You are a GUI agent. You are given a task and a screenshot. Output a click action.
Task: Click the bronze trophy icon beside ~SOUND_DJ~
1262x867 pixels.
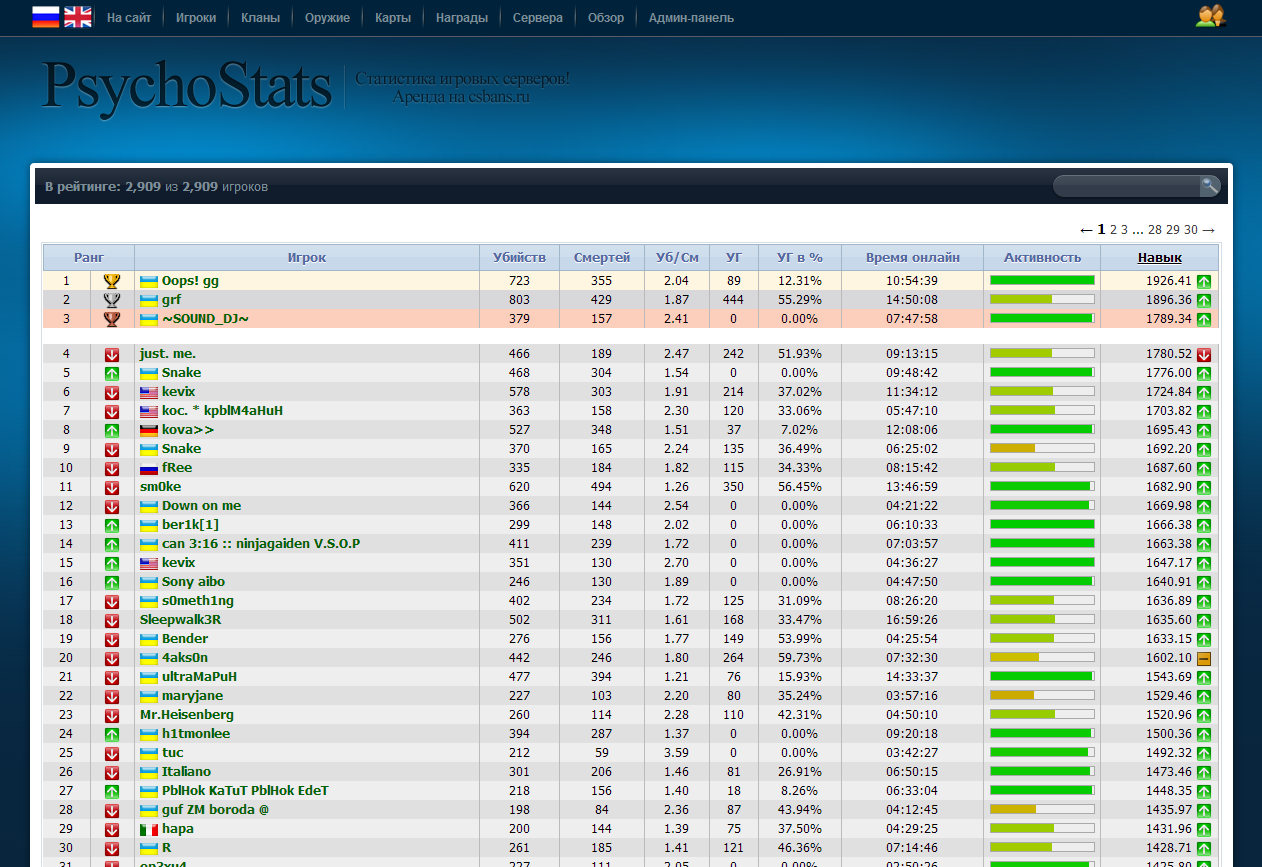pos(112,319)
